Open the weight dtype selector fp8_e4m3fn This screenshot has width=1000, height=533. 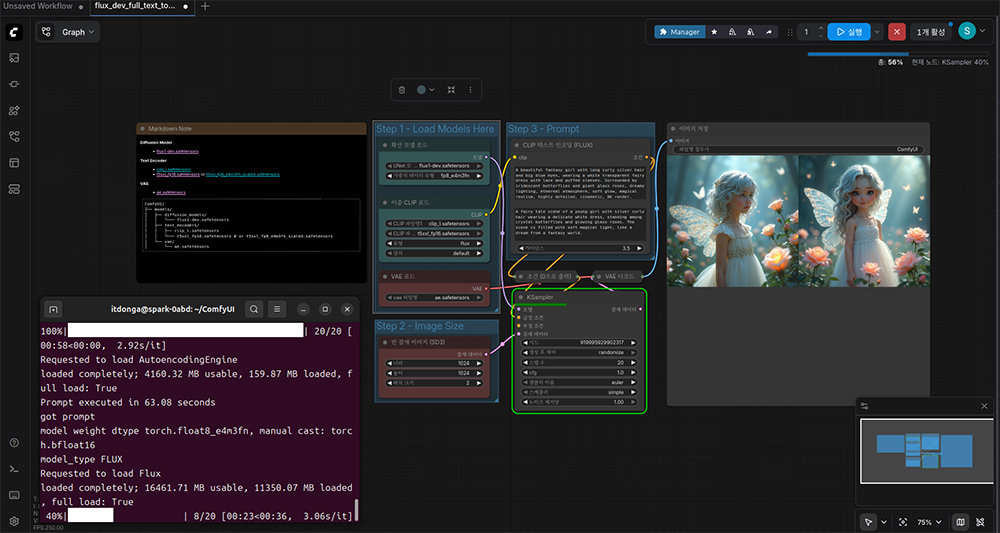(435, 175)
